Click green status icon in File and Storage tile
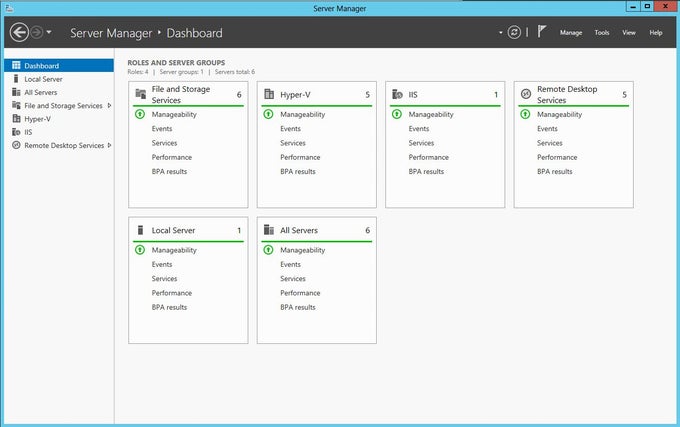 tap(140, 114)
